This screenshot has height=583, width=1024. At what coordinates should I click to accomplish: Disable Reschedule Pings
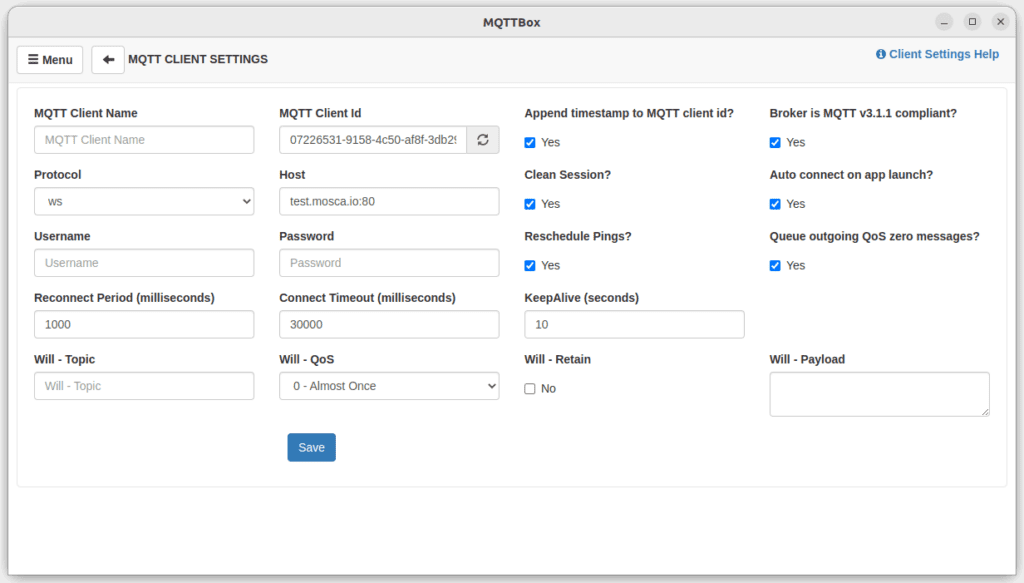point(529,265)
